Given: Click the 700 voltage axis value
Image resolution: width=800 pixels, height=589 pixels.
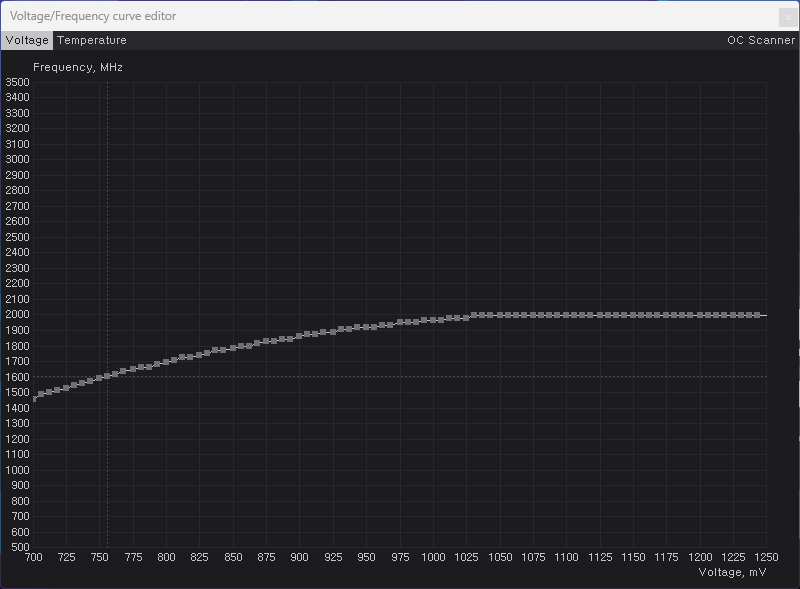Looking at the screenshot, I should point(34,557).
